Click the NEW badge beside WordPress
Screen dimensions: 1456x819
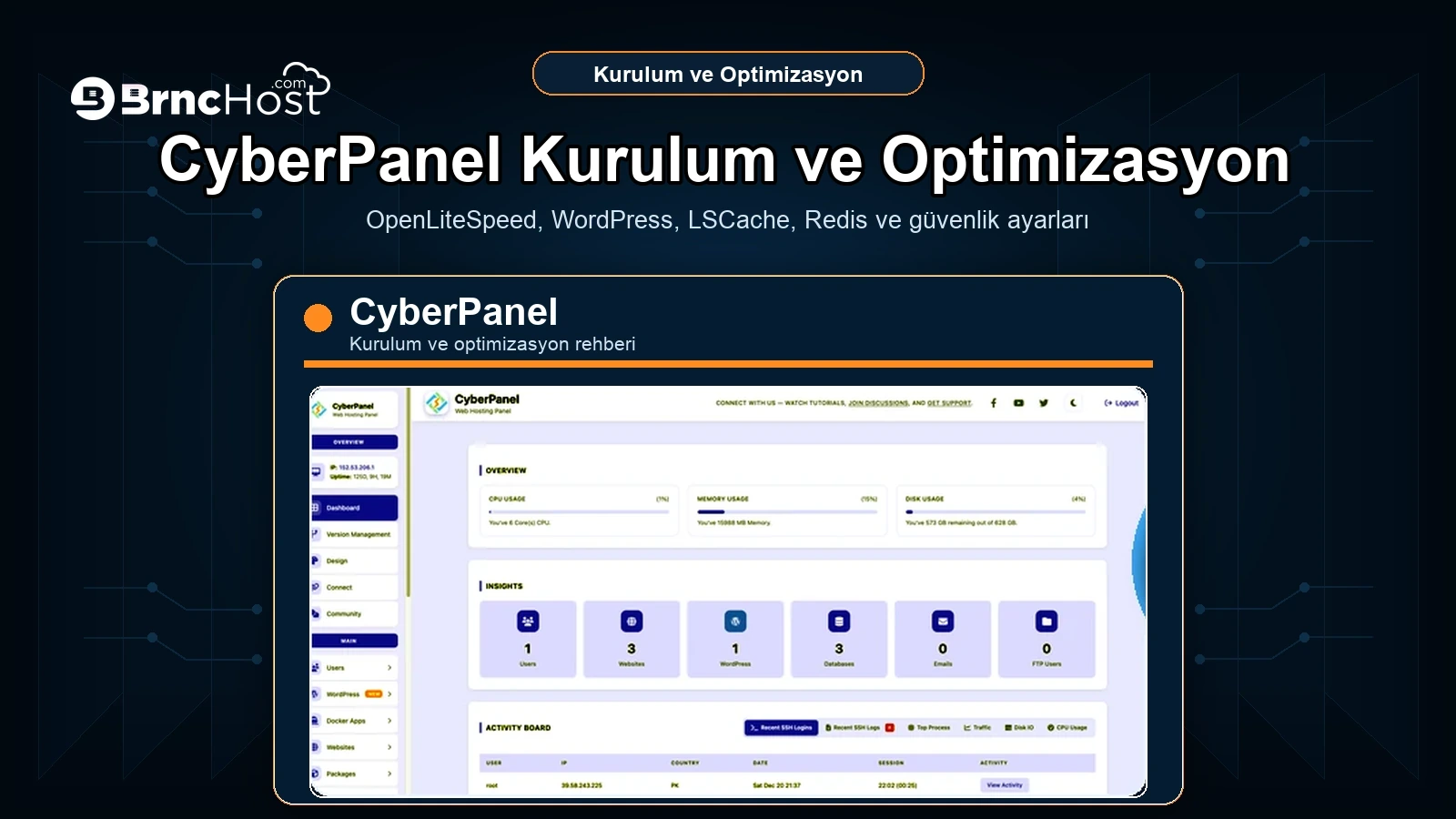(x=374, y=694)
